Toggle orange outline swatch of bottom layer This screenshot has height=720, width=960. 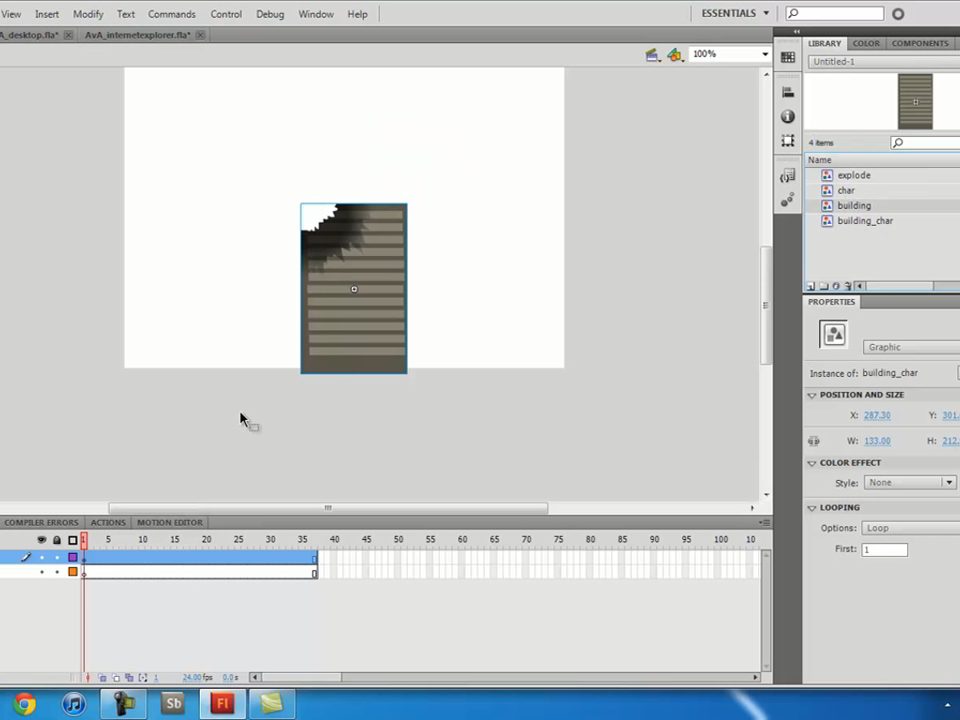pyautogui.click(x=73, y=572)
